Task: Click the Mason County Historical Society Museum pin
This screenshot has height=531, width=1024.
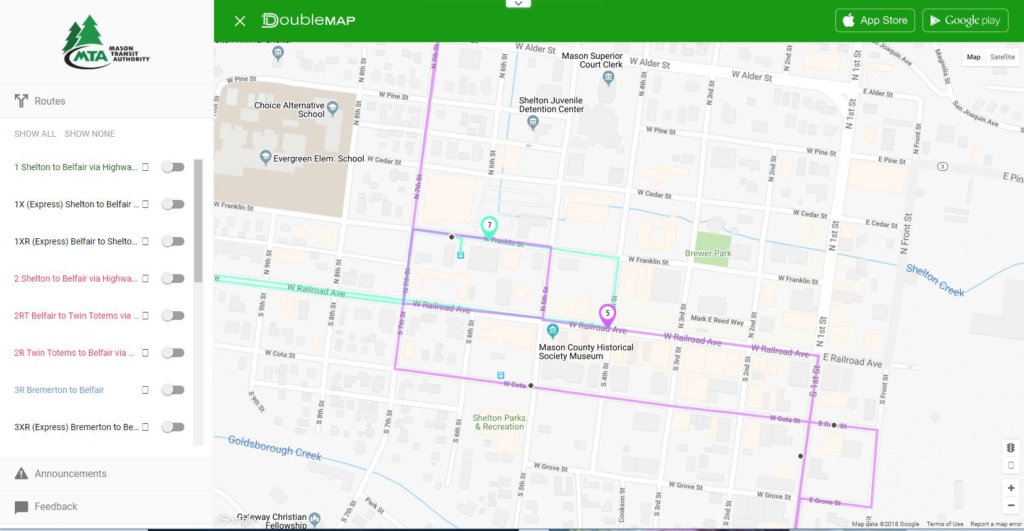Action: point(552,330)
